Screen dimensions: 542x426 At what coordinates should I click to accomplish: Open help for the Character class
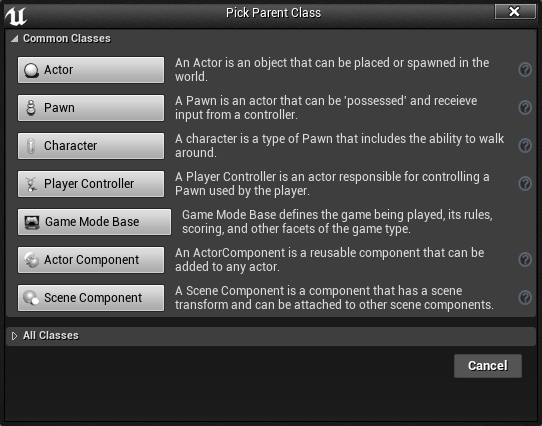point(525,146)
